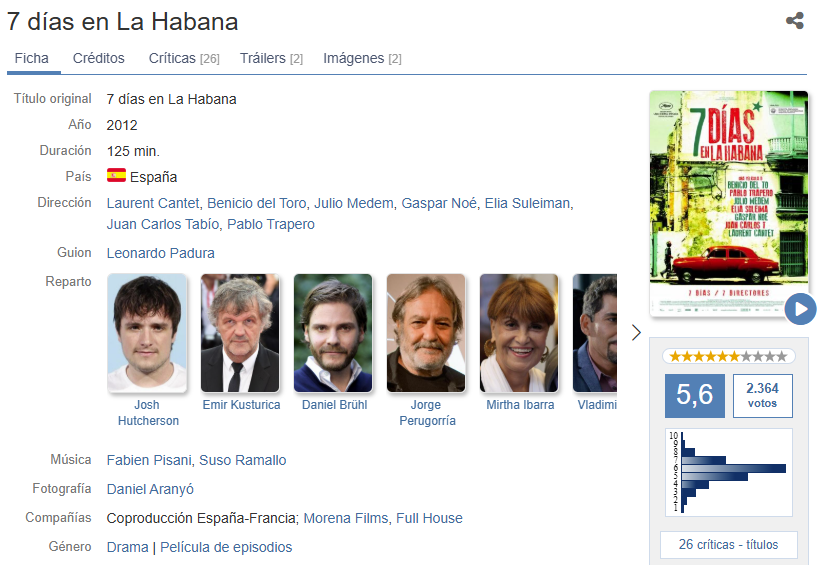Image resolution: width=821 pixels, height=565 pixels.
Task: Switch to the Créditos tab
Action: pyautogui.click(x=98, y=58)
